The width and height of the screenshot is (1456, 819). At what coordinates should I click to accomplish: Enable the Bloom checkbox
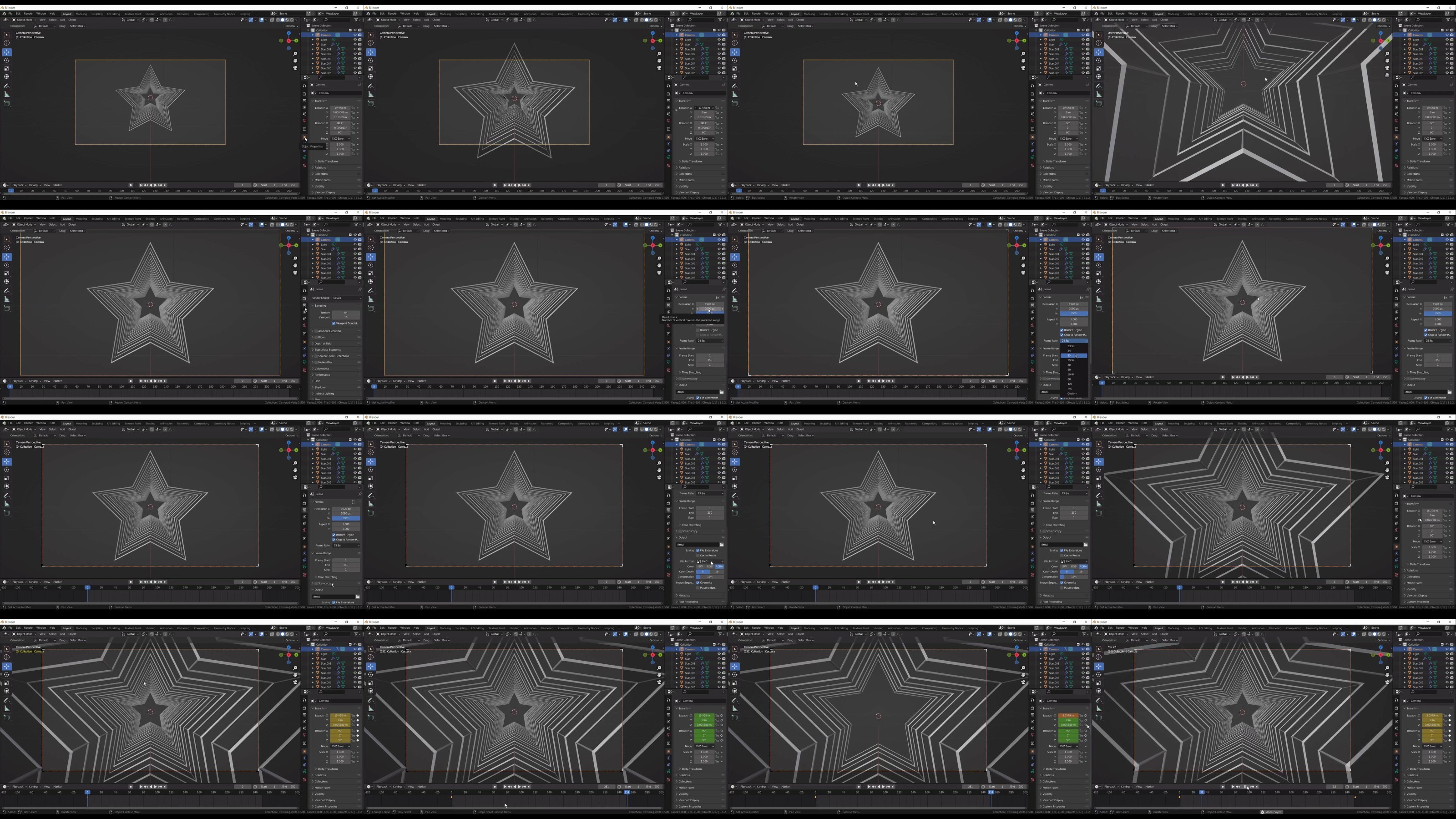317,338
